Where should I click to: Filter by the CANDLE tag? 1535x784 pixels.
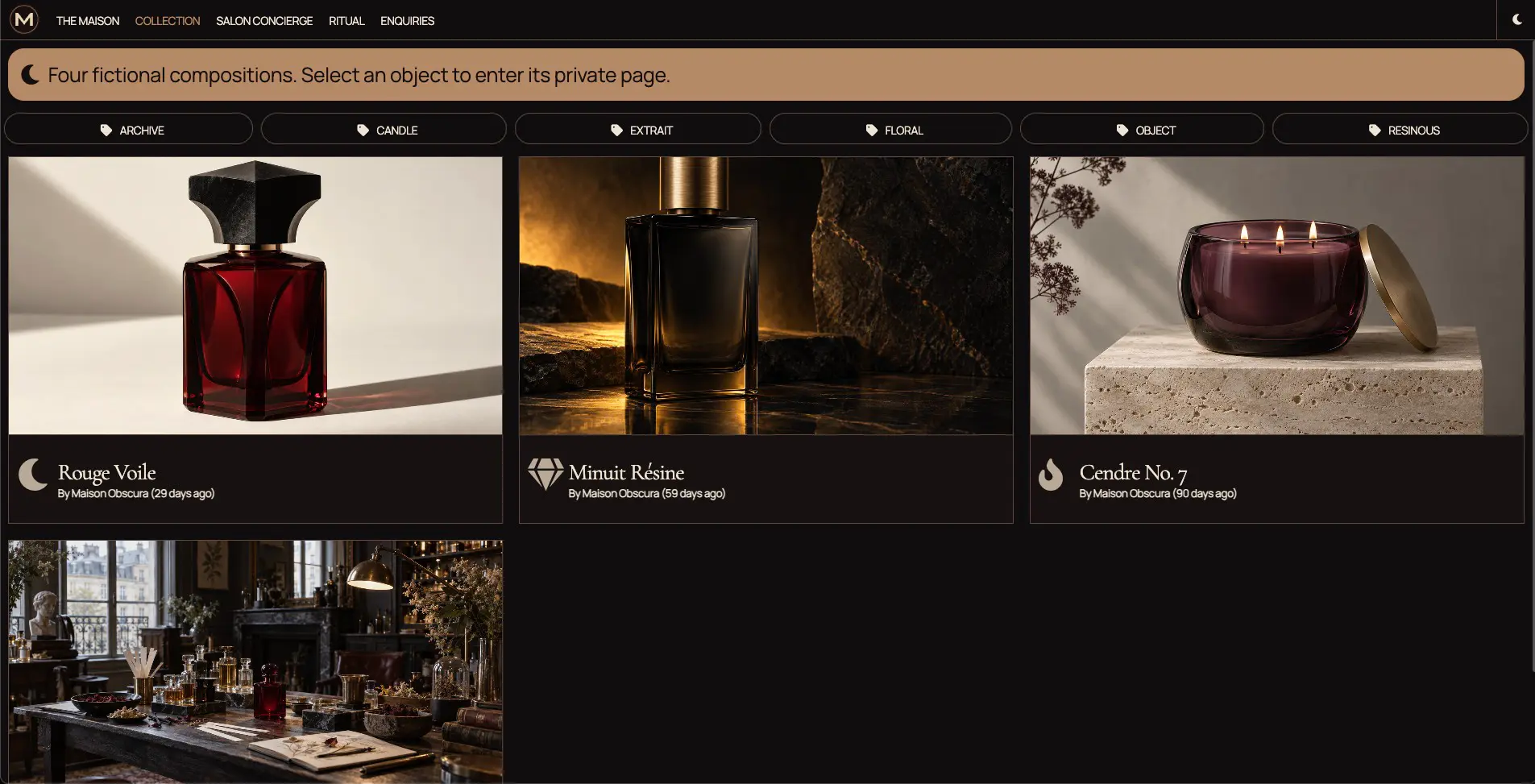click(384, 129)
